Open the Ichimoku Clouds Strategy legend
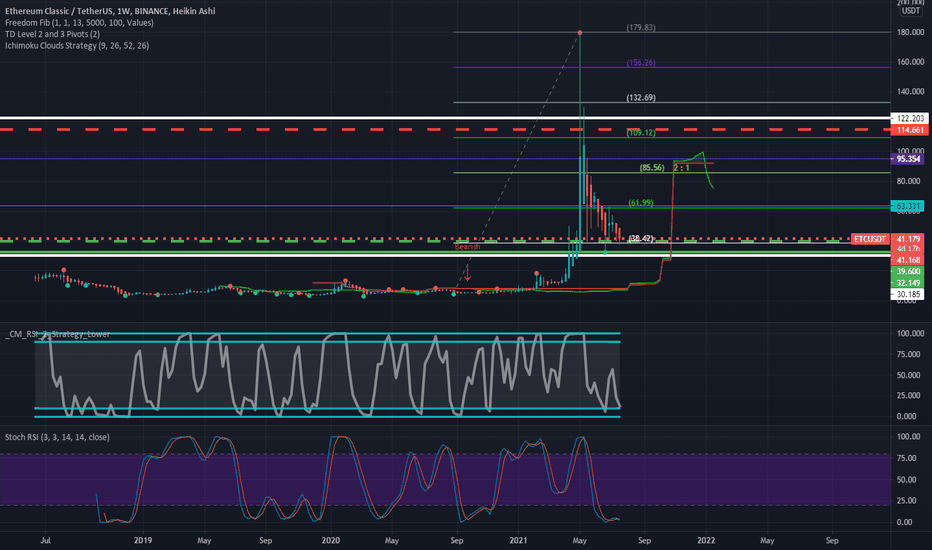The image size is (932, 550). 77,45
